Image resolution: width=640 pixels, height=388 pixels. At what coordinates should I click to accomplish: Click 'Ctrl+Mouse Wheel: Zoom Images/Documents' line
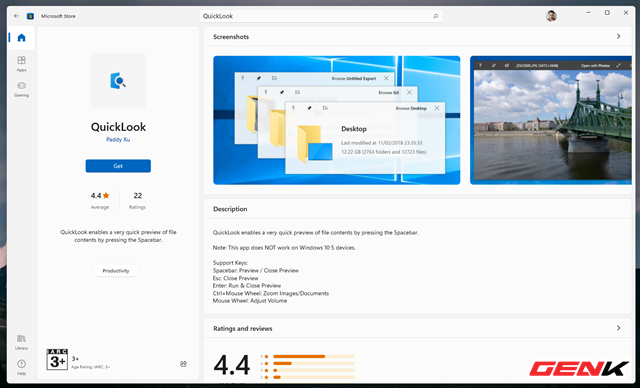point(271,293)
